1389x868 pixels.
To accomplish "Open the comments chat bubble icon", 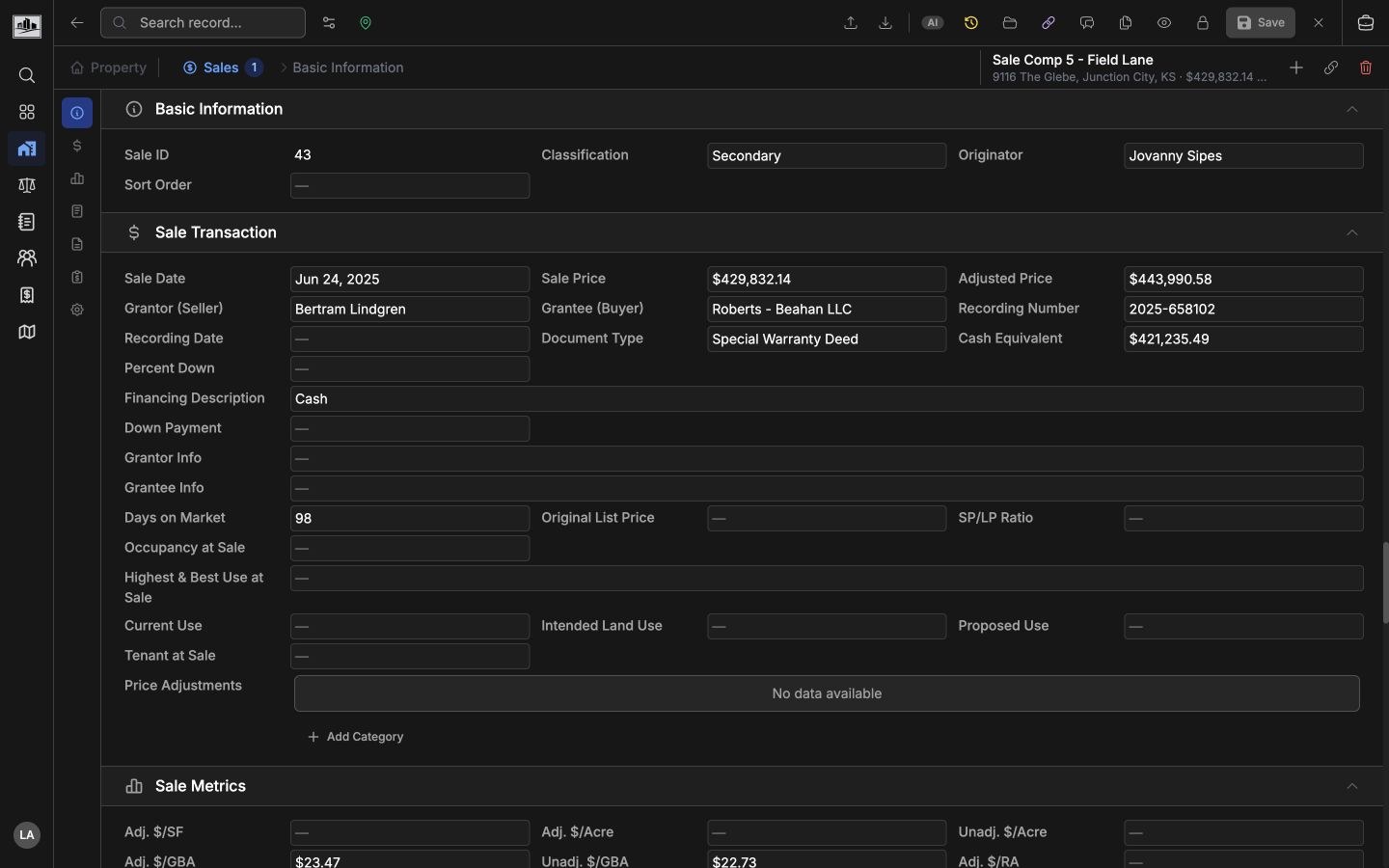I will coord(1088,23).
